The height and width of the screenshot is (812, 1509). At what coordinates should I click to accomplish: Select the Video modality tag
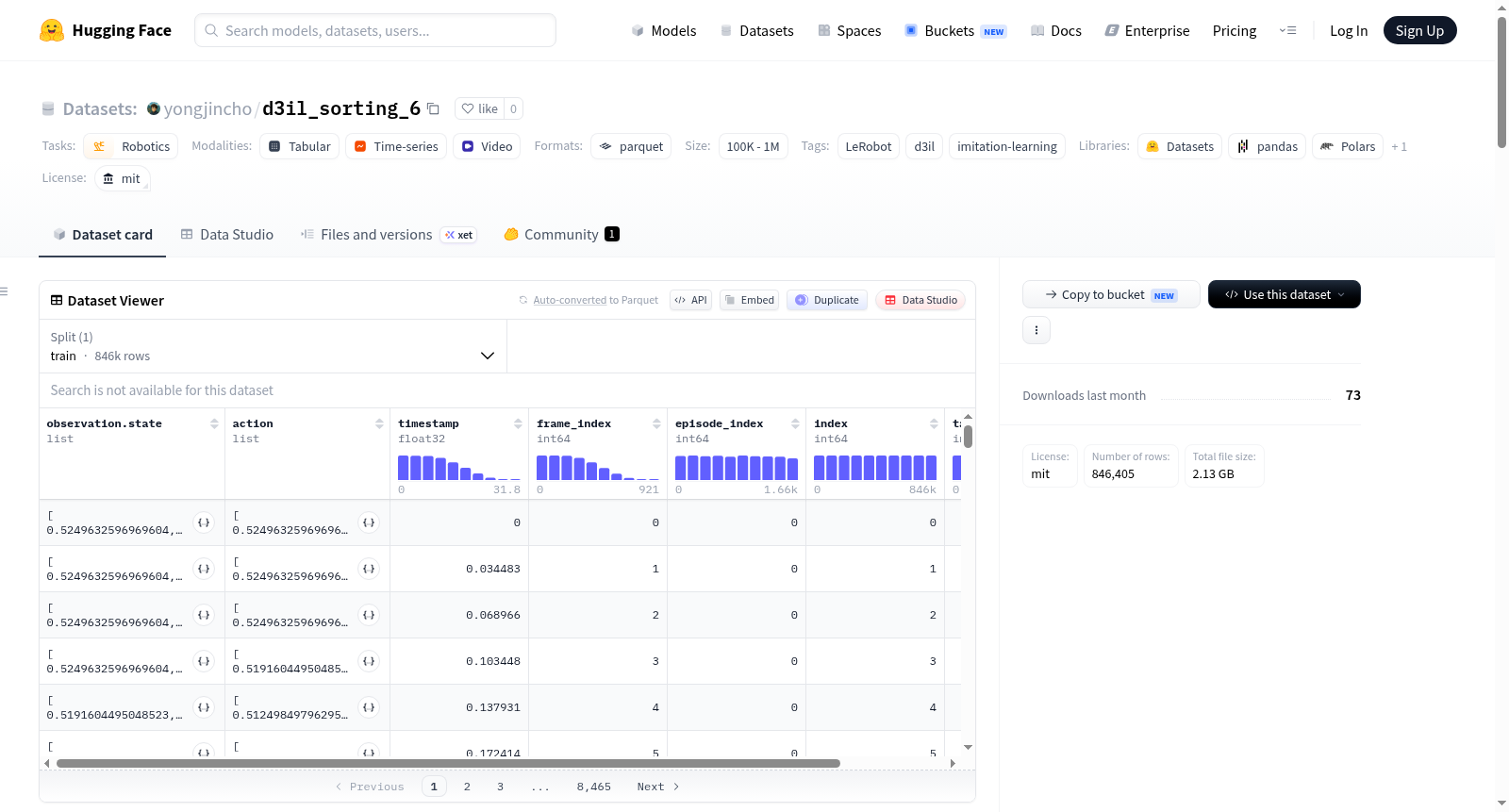487,146
